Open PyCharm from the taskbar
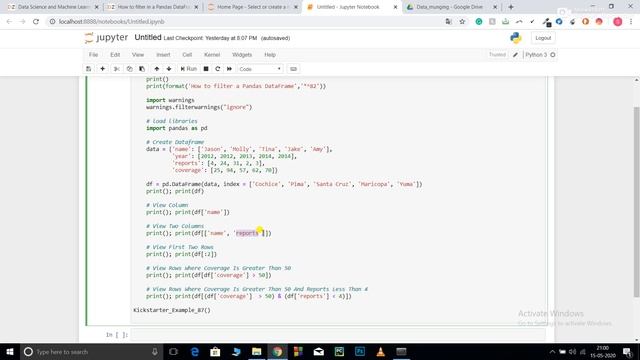 (339, 351)
